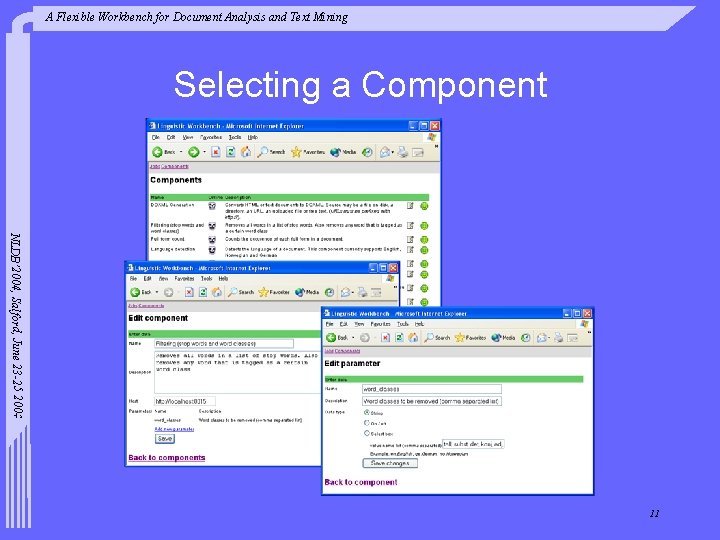Open Back history dropdown in Edit component window

pyautogui.click(x=157, y=292)
